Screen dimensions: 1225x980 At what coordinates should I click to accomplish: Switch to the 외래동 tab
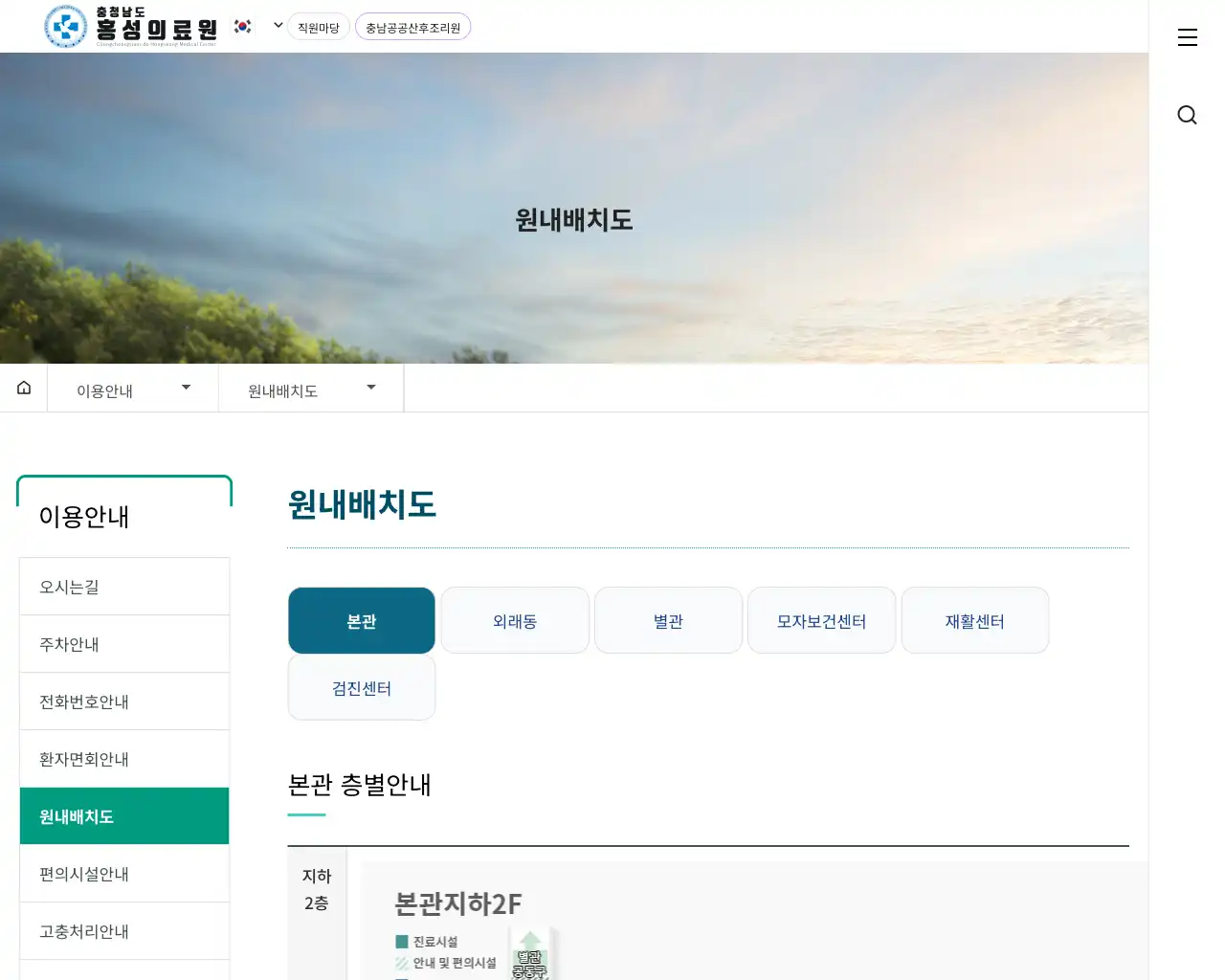(515, 621)
